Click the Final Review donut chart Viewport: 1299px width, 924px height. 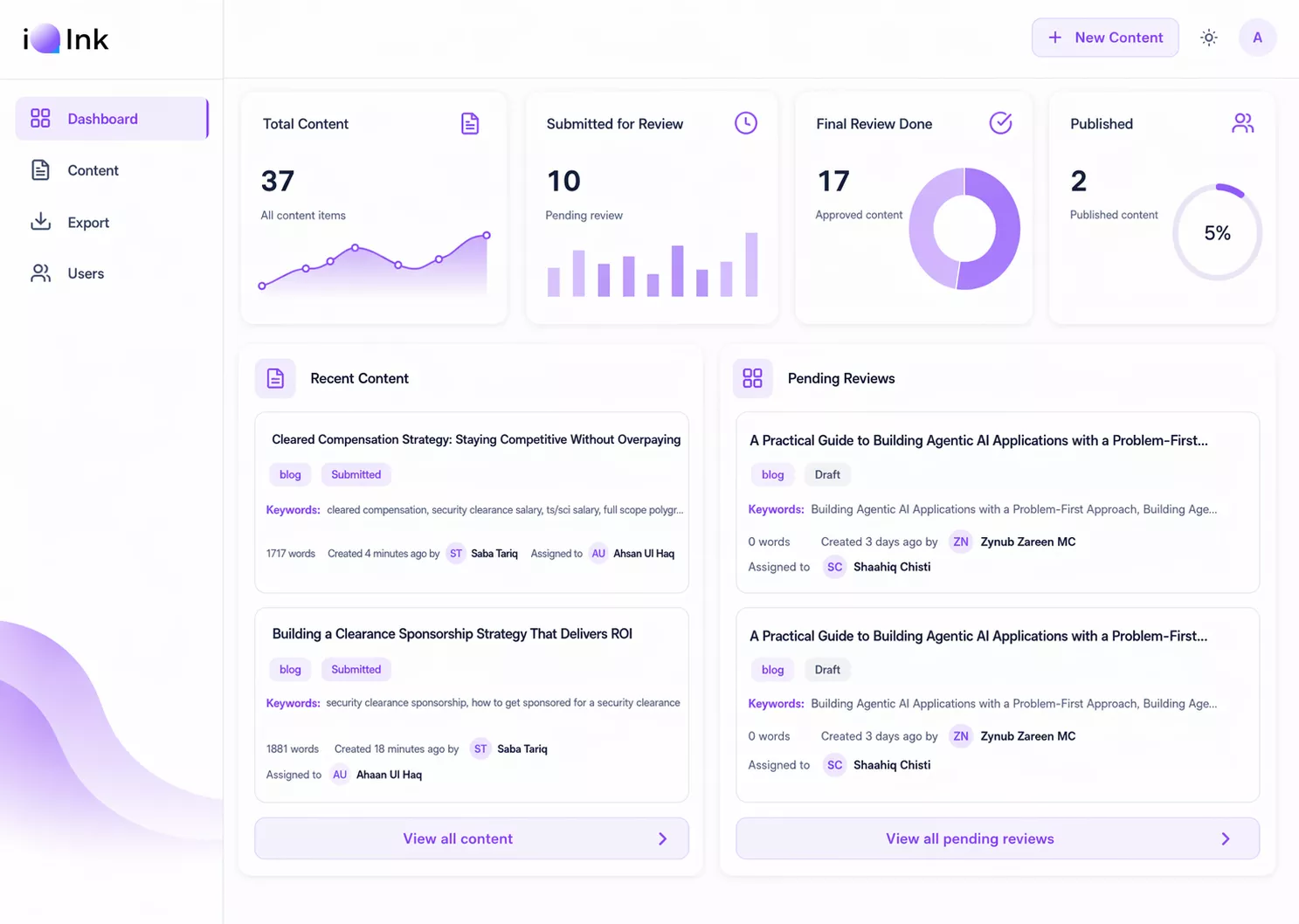point(964,229)
